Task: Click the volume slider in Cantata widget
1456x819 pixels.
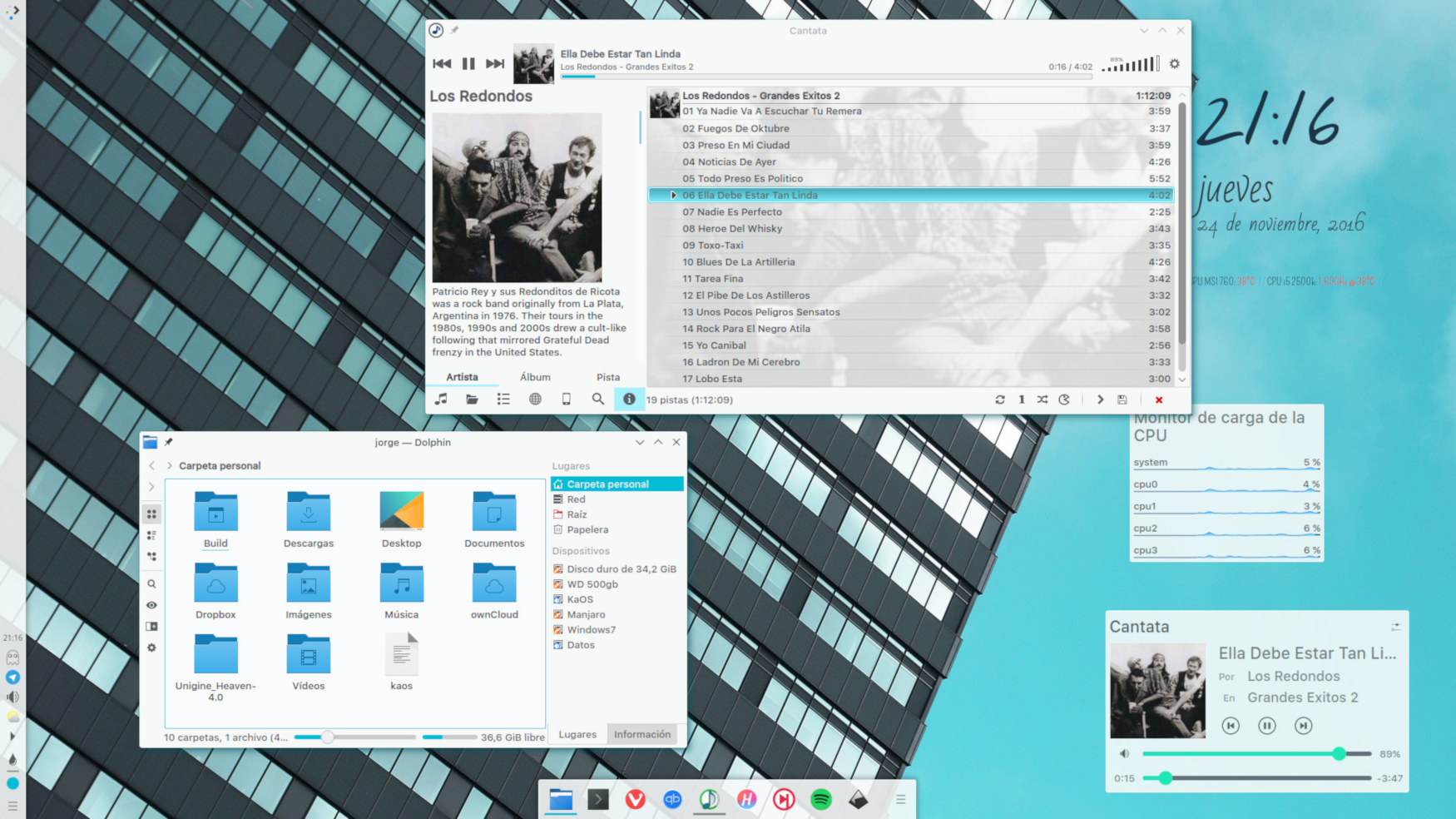Action: [x=1256, y=753]
